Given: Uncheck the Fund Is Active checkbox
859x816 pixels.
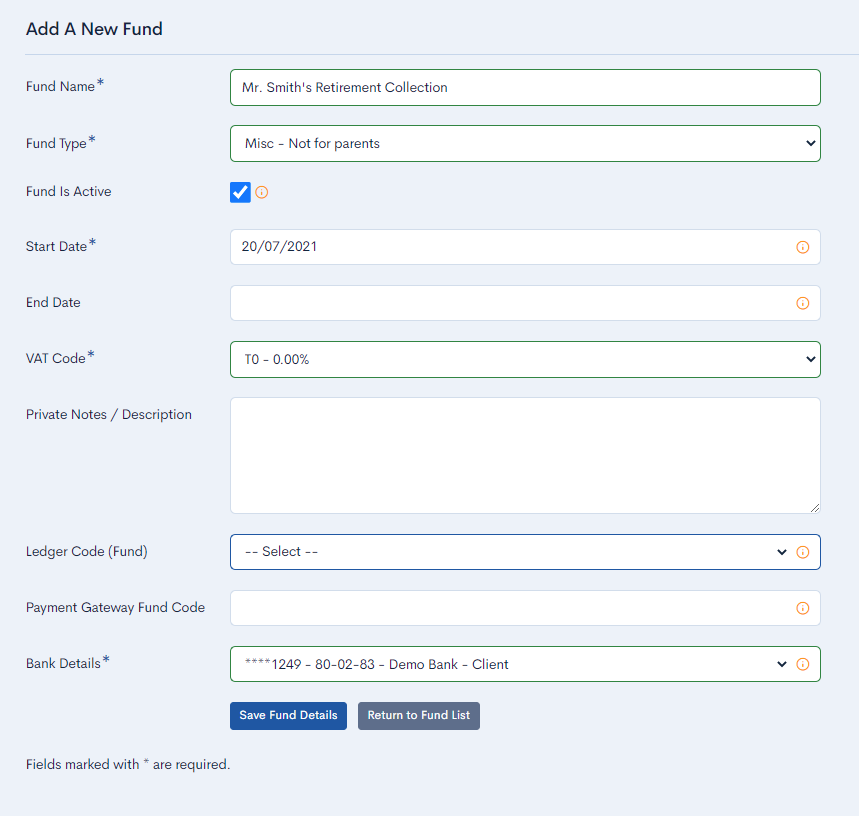Looking at the screenshot, I should tap(239, 192).
